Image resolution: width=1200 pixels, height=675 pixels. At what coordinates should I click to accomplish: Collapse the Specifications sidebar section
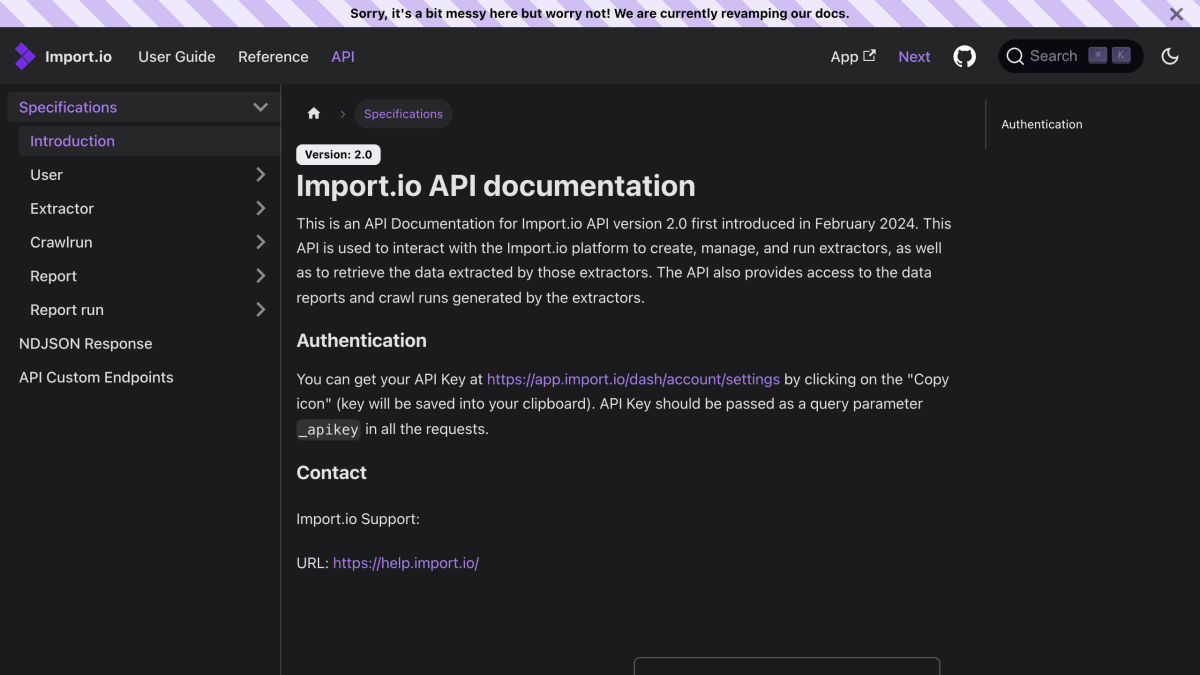point(260,107)
